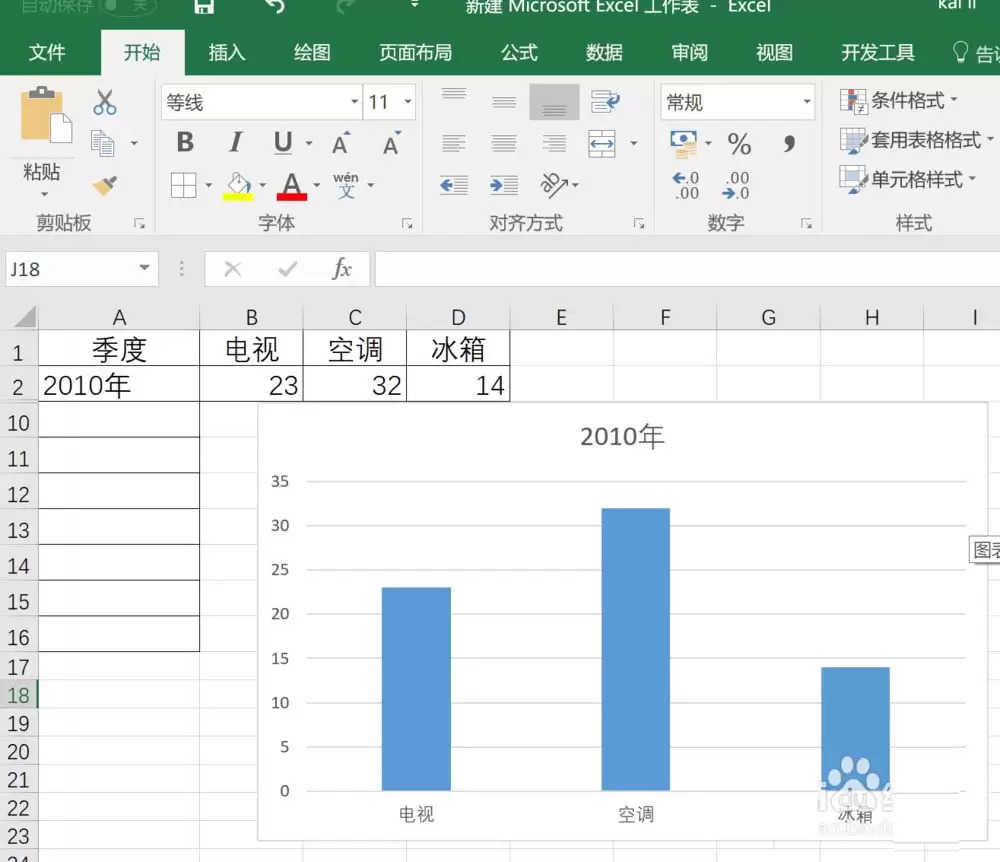Open paste options arrow under 粘贴

click(44, 194)
